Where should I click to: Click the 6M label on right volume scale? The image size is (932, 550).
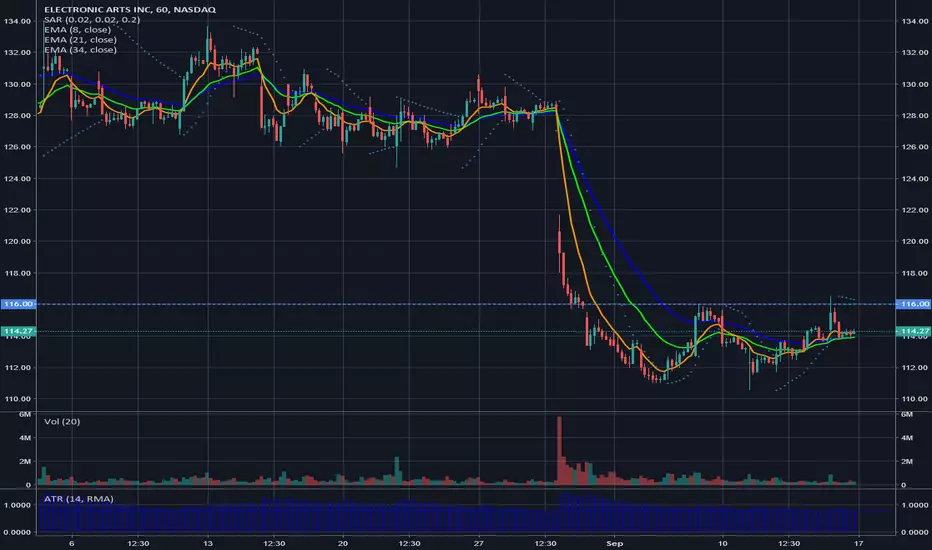pyautogui.click(x=907, y=414)
